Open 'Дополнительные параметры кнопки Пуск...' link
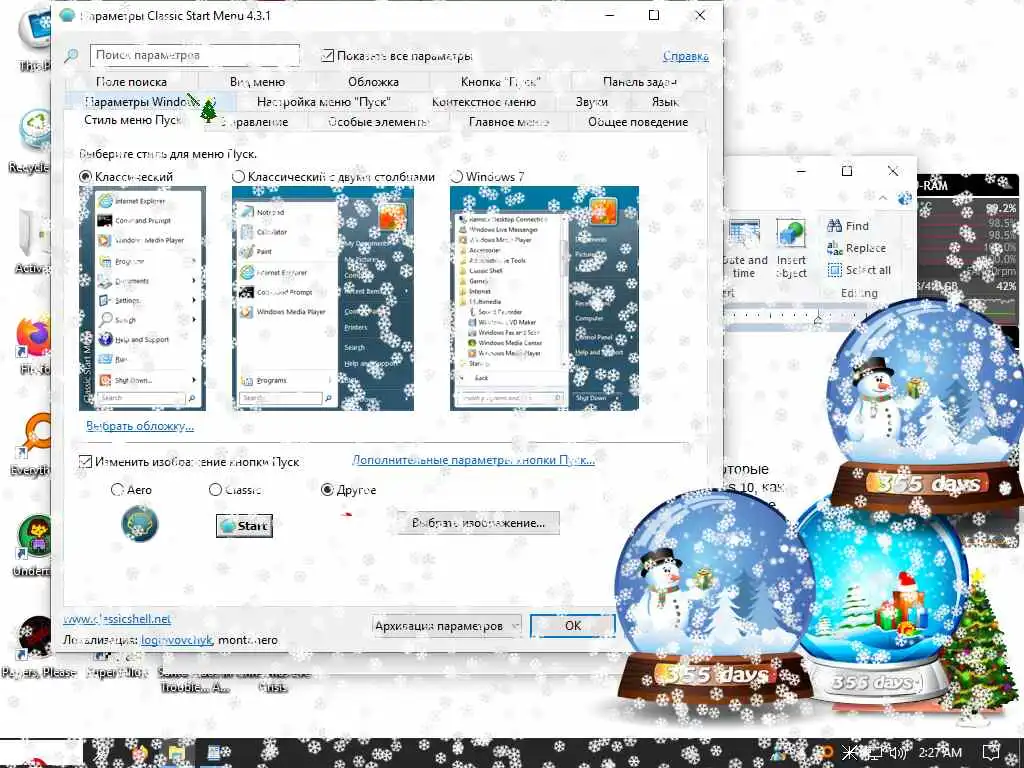1024x768 pixels. coord(473,460)
